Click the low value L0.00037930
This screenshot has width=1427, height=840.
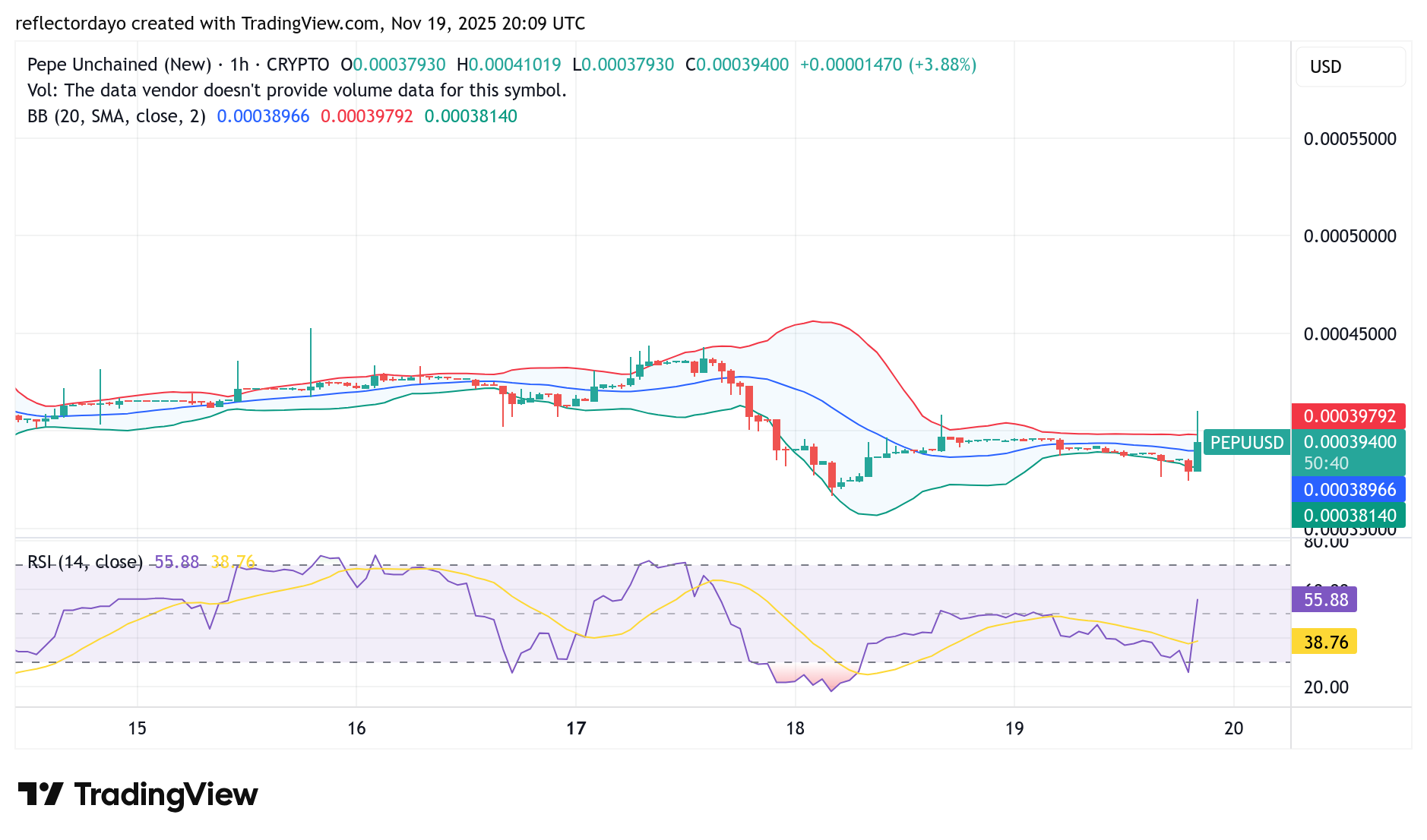[x=623, y=65]
